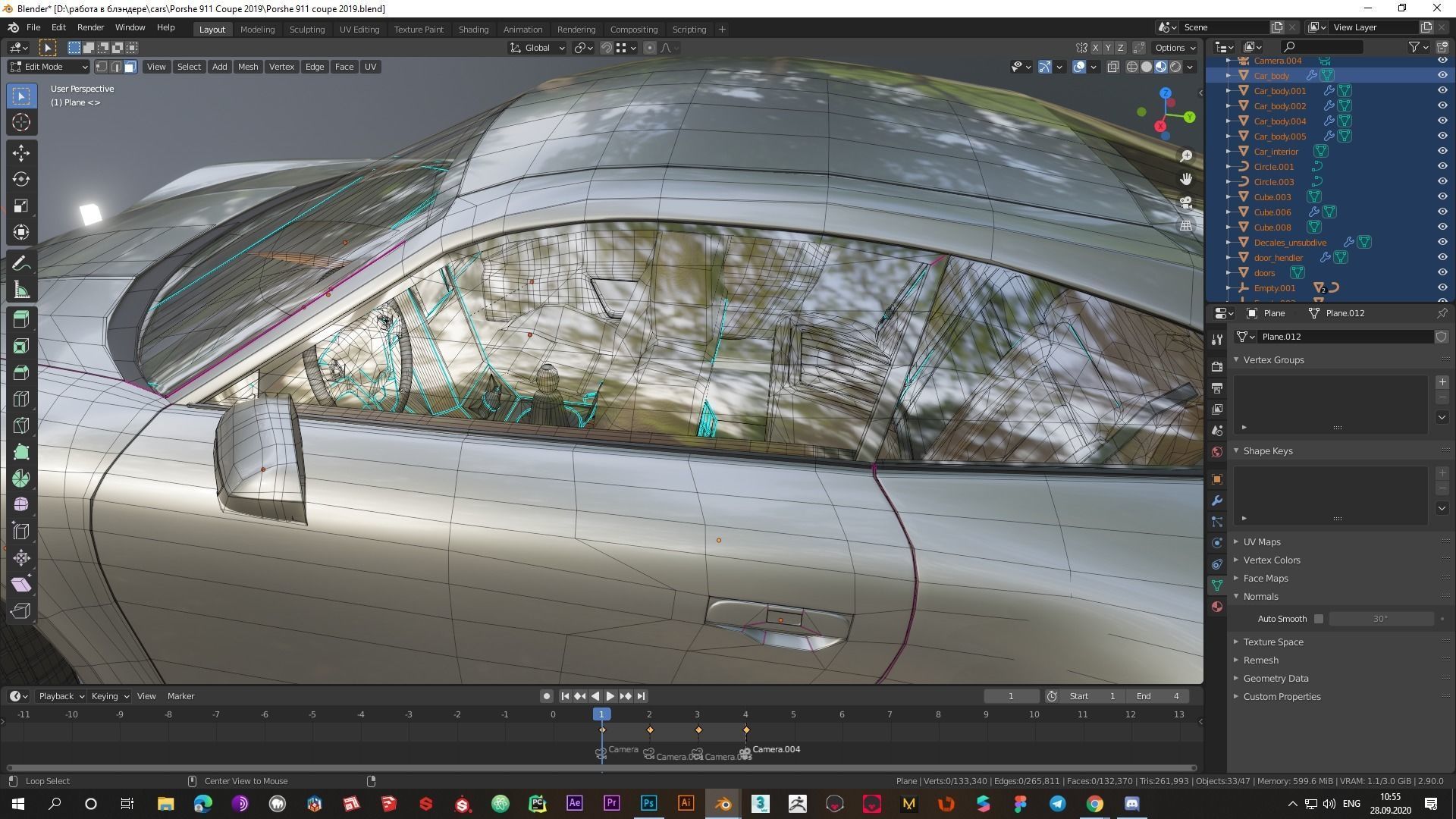Select the Rip Region tool

(x=21, y=610)
